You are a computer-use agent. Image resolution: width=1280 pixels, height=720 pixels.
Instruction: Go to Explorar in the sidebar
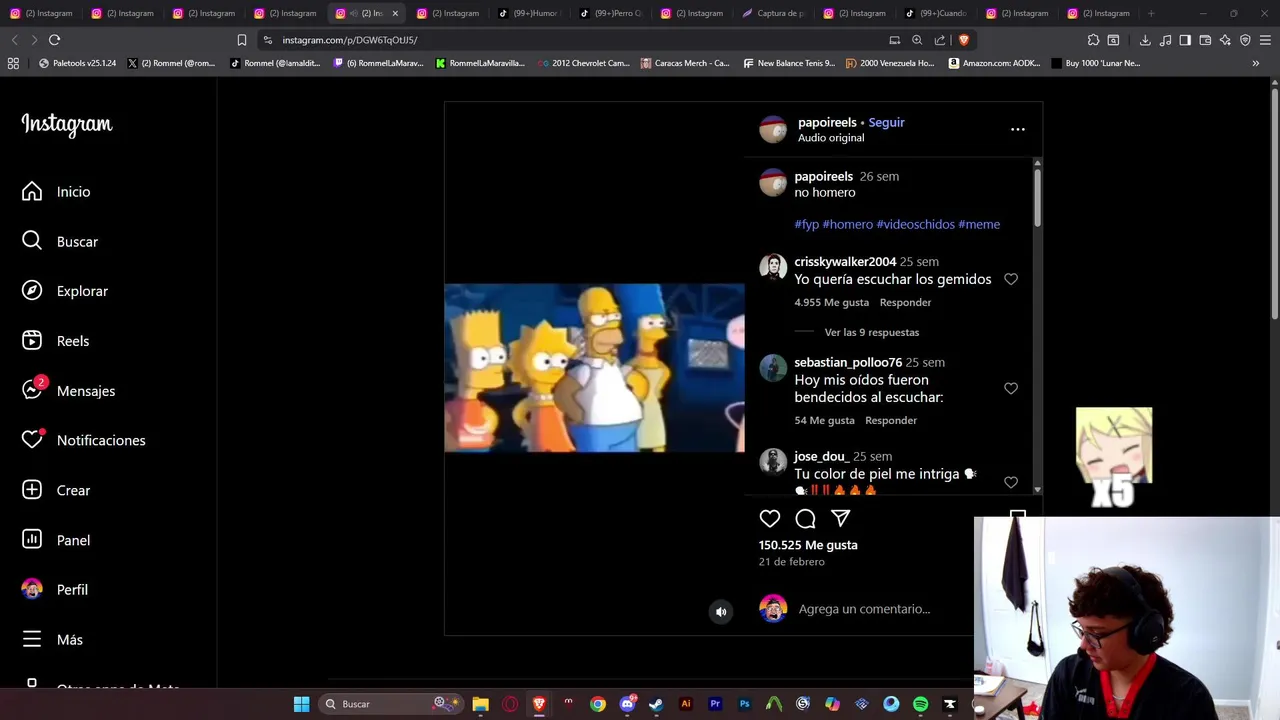(x=64, y=291)
